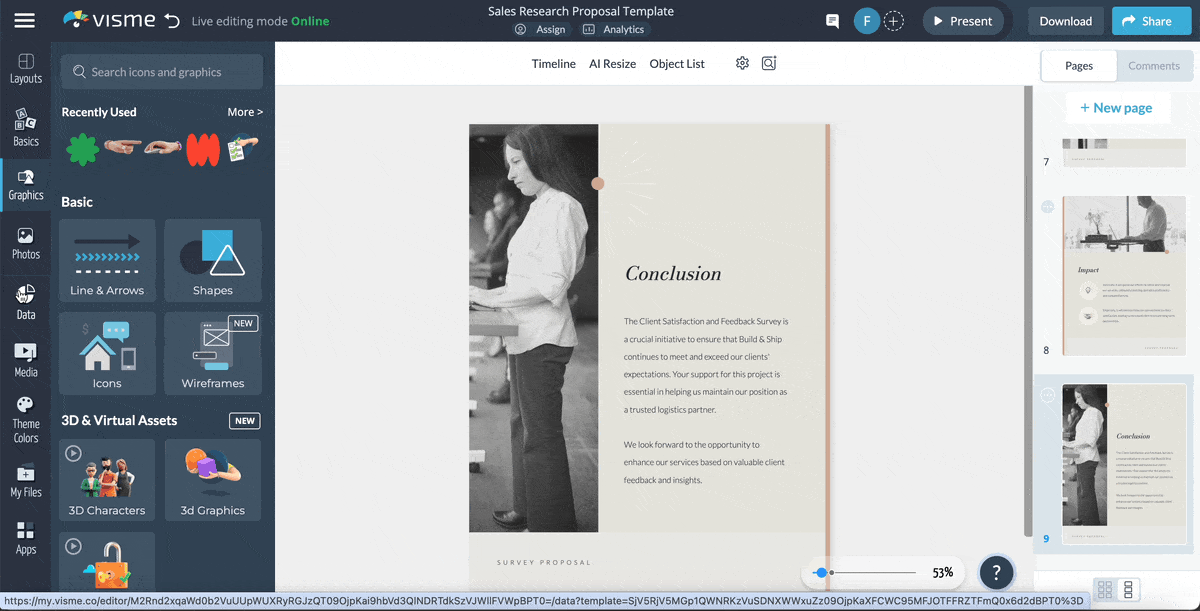Expand More recently used graphics
This screenshot has height=611, width=1200.
[245, 112]
